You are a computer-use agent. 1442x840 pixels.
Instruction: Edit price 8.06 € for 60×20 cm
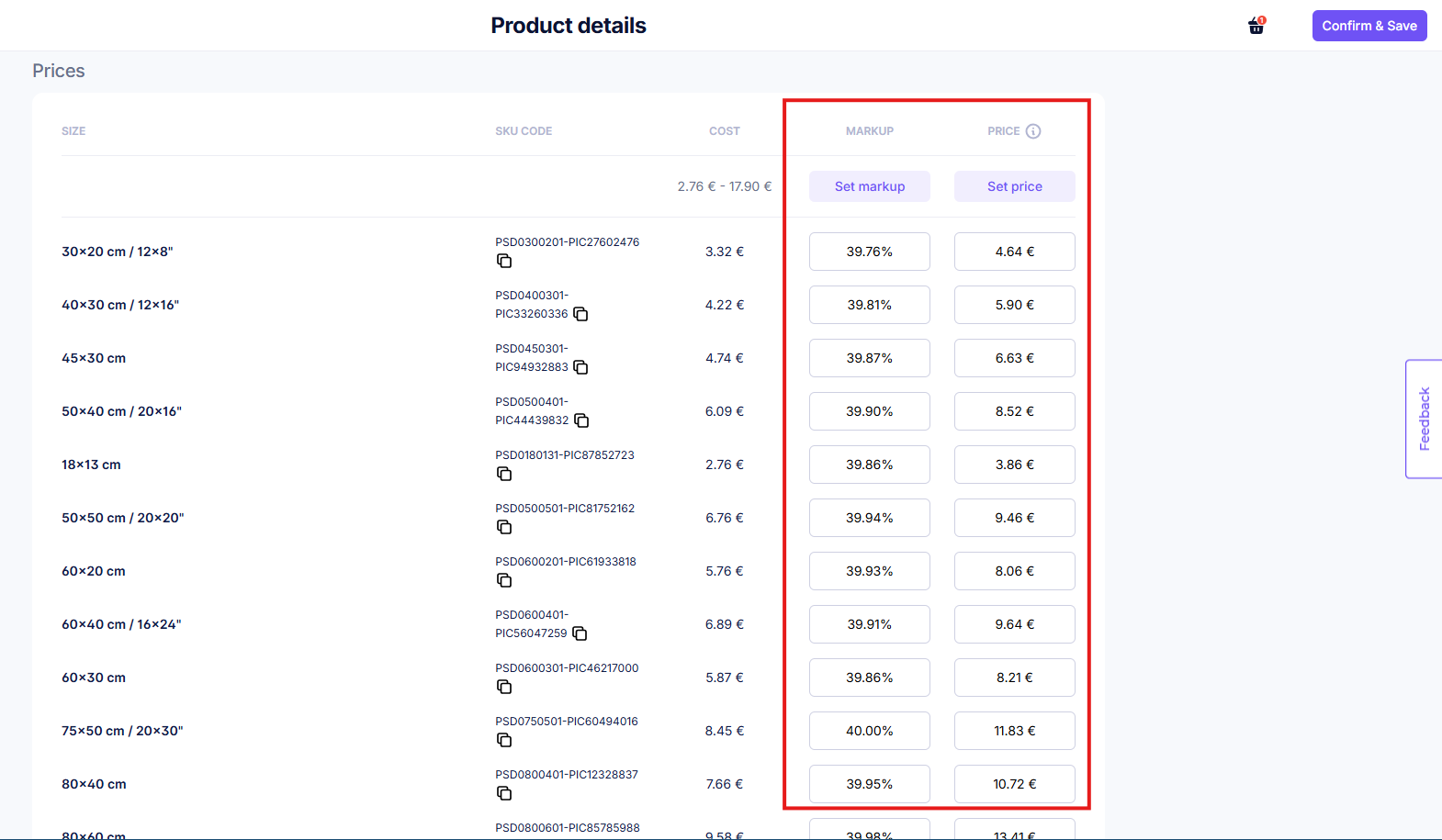[1015, 571]
